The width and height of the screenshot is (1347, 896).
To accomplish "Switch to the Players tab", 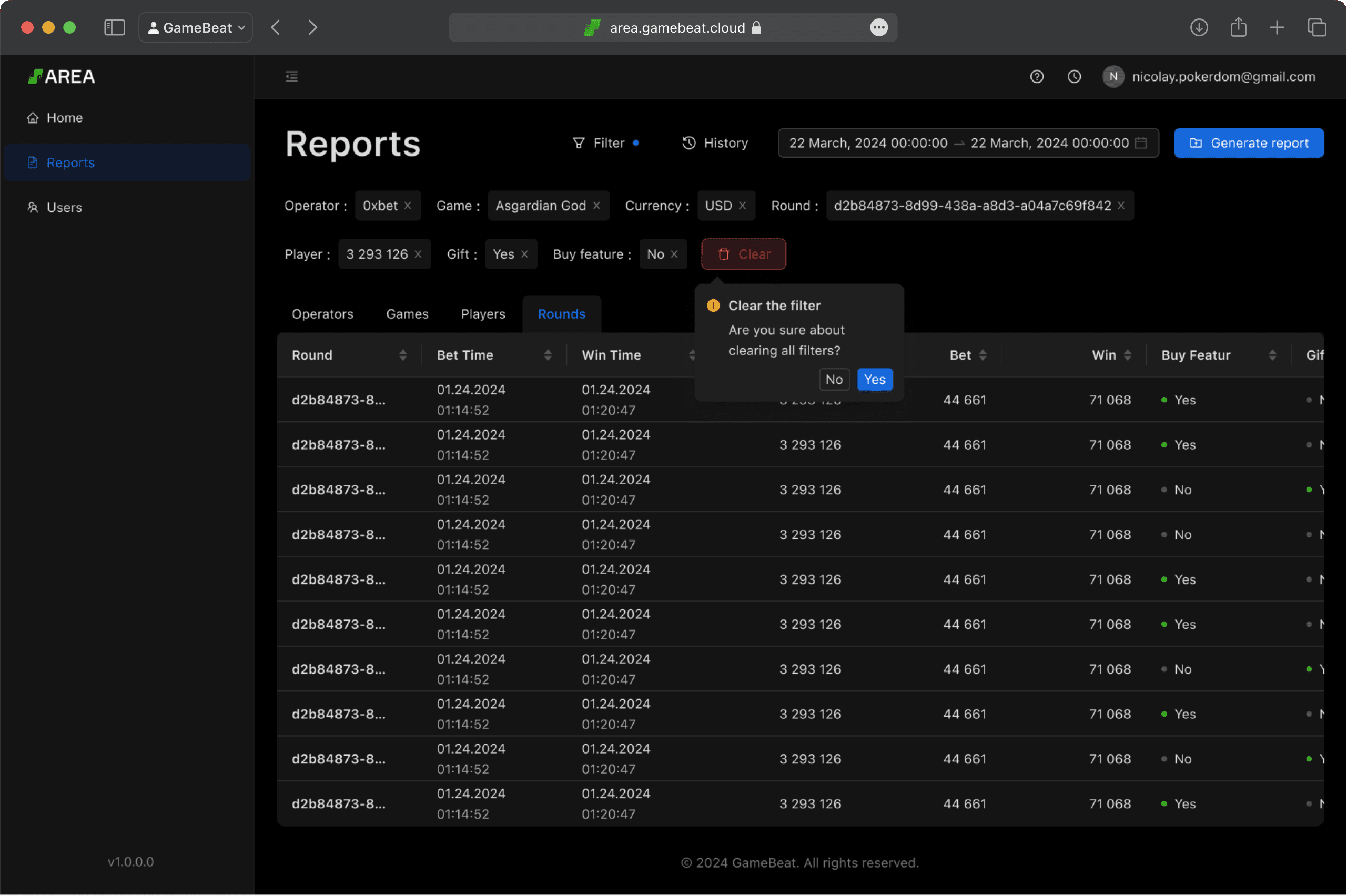I will coord(483,314).
